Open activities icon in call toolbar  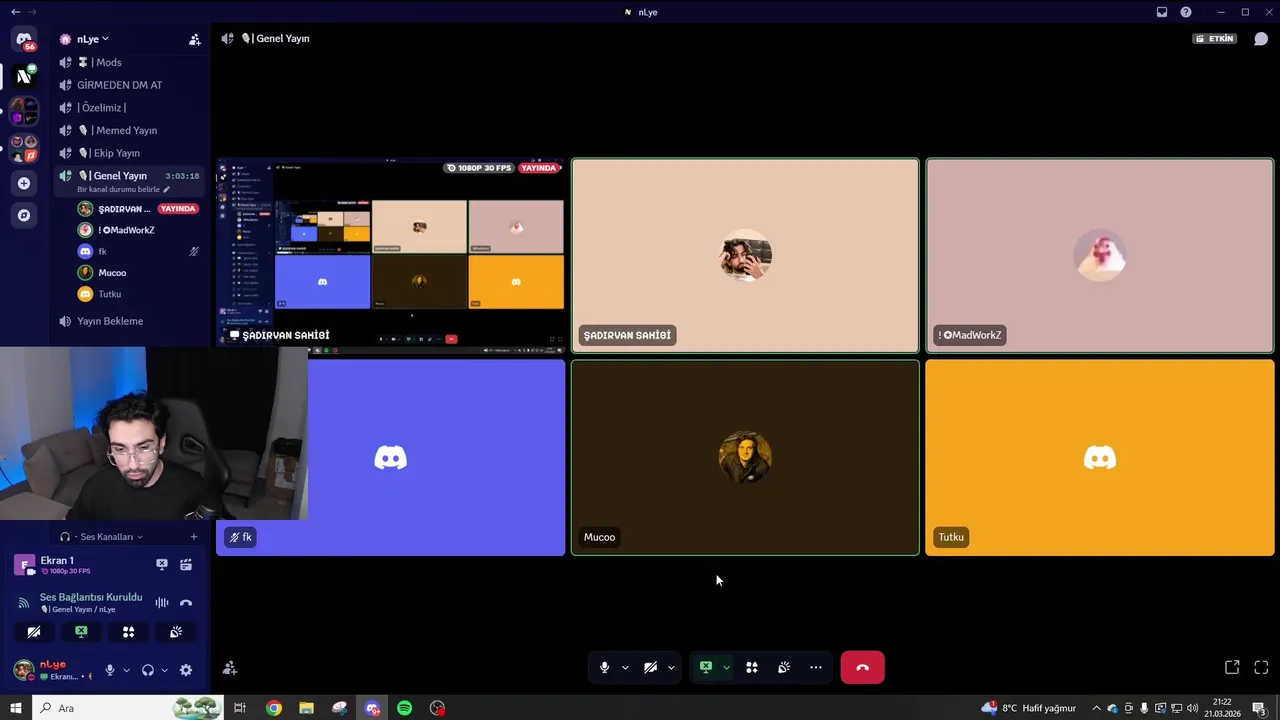[752, 667]
